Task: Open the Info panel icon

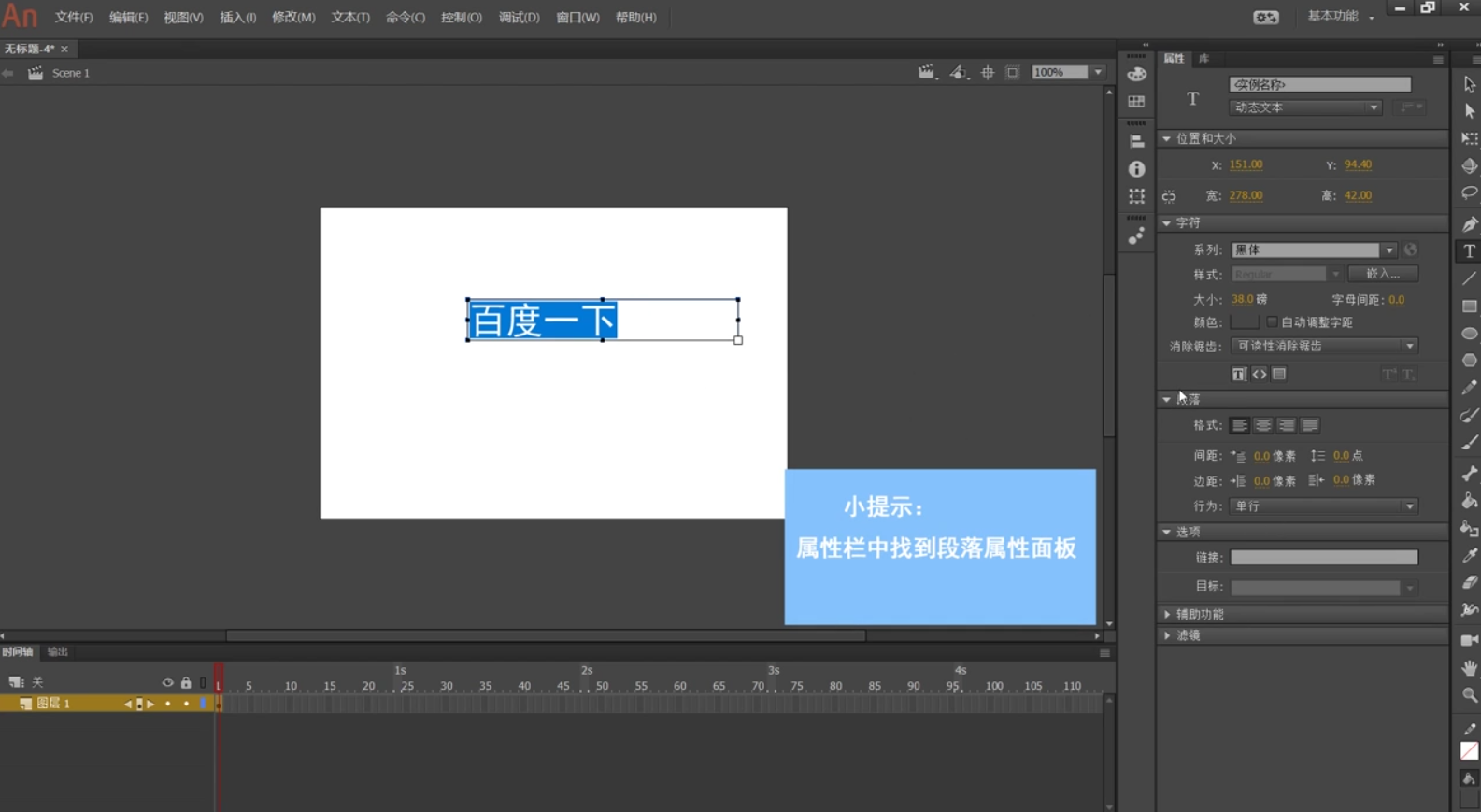Action: (x=1136, y=169)
